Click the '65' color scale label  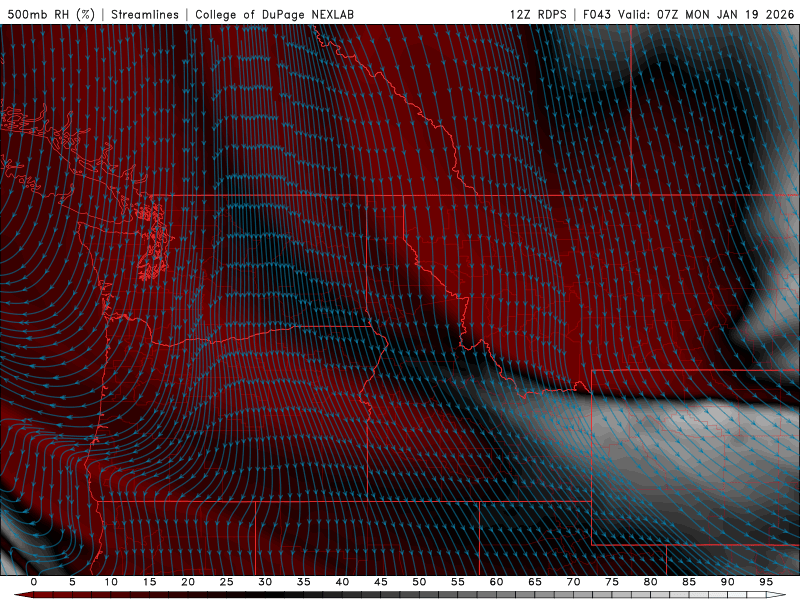click(535, 582)
